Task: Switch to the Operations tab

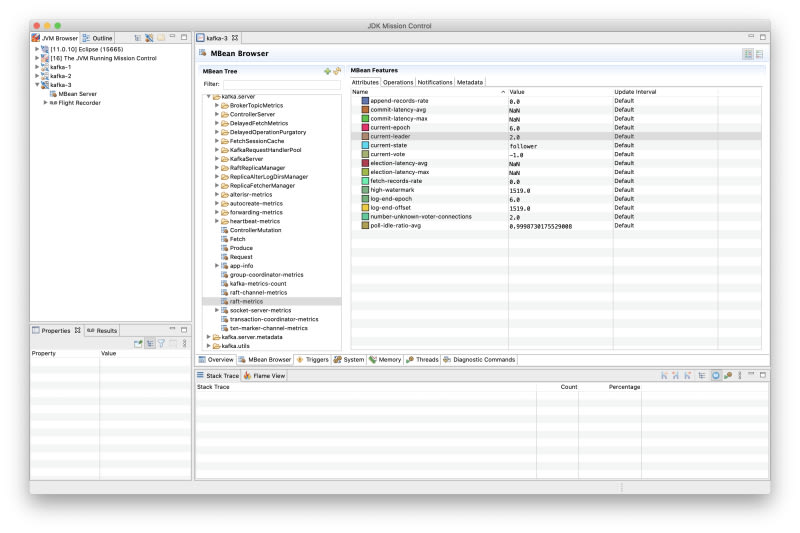Action: point(397,82)
